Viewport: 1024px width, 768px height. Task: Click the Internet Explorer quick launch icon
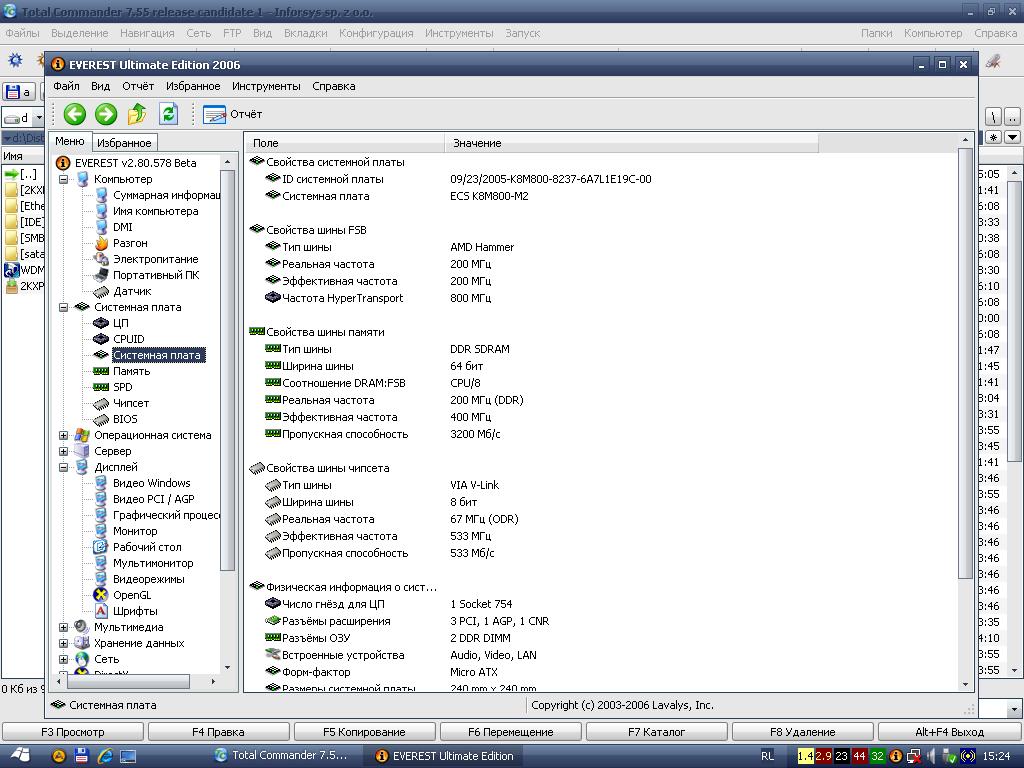point(104,756)
